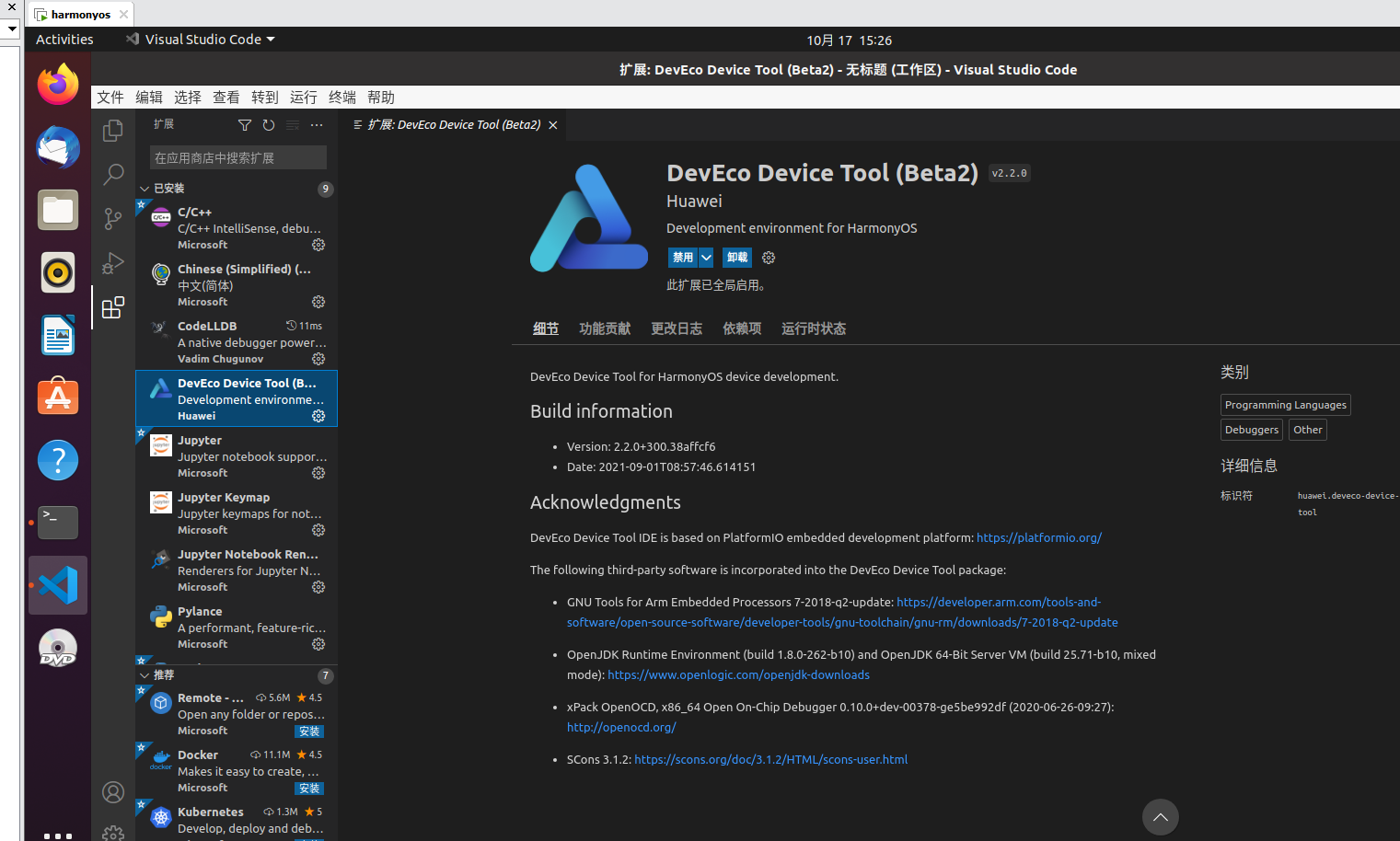Open the disable button dropdown arrow
This screenshot has width=1400, height=841.
pyautogui.click(x=706, y=258)
